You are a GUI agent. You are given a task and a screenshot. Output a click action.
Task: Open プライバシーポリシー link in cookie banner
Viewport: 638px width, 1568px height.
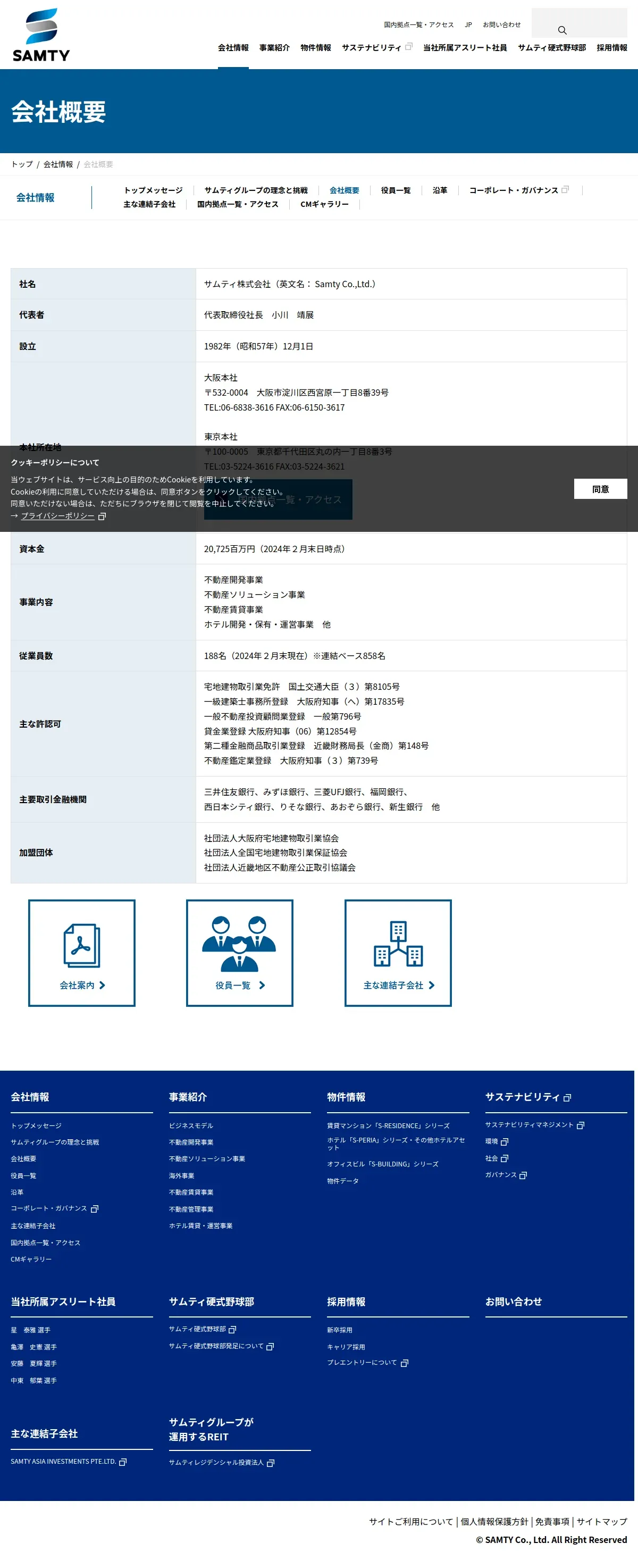click(x=58, y=515)
